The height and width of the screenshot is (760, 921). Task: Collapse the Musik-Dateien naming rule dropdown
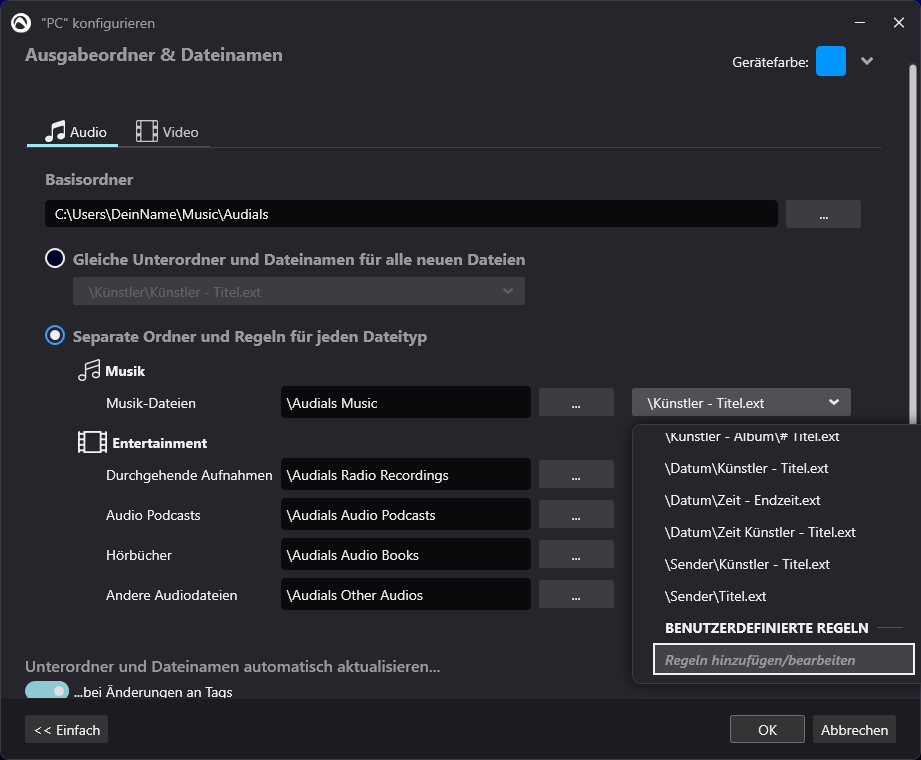point(741,403)
